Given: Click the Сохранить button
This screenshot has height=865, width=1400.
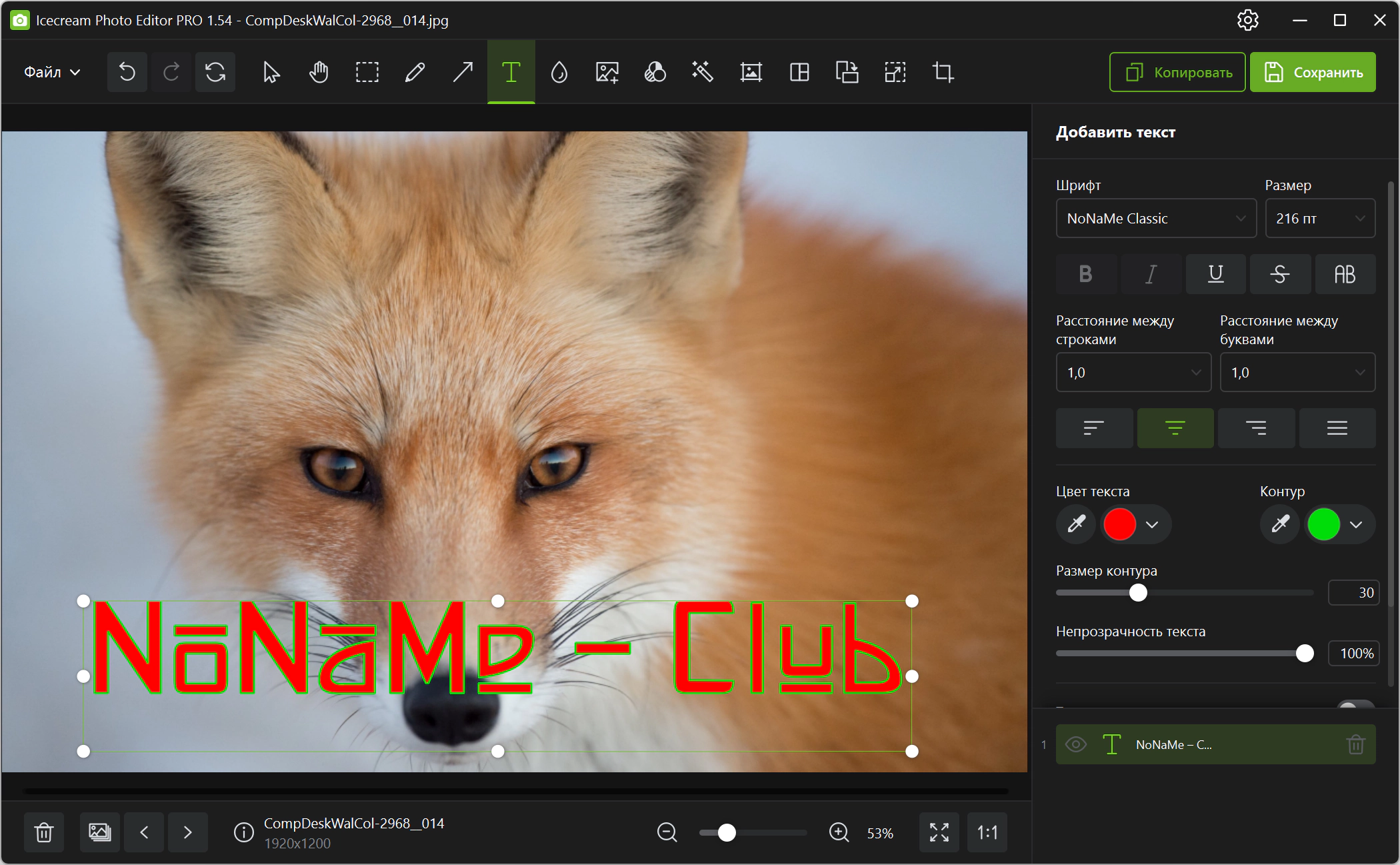Looking at the screenshot, I should (1312, 72).
